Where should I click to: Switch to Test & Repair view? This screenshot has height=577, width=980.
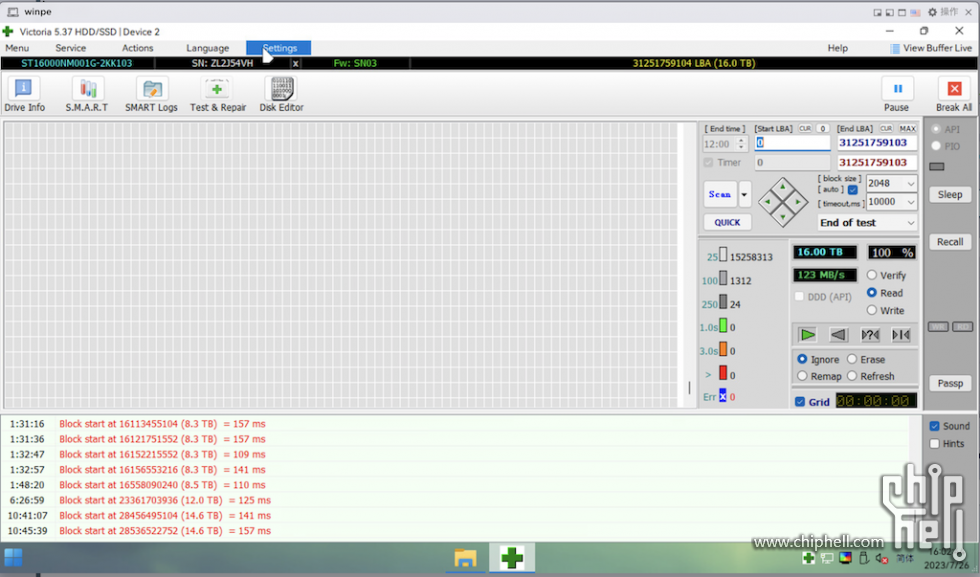pos(218,94)
